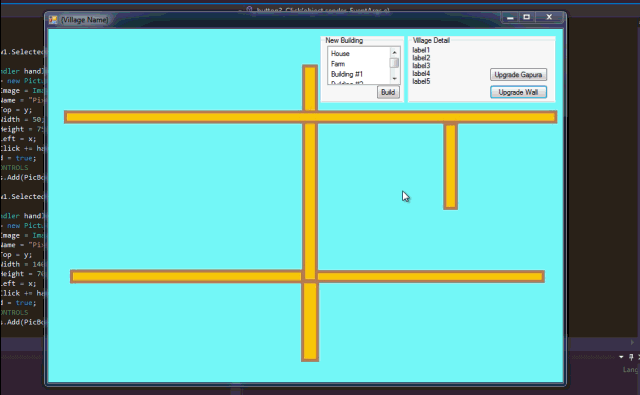Close the Village Name window
640x395 pixels.
(549, 17)
